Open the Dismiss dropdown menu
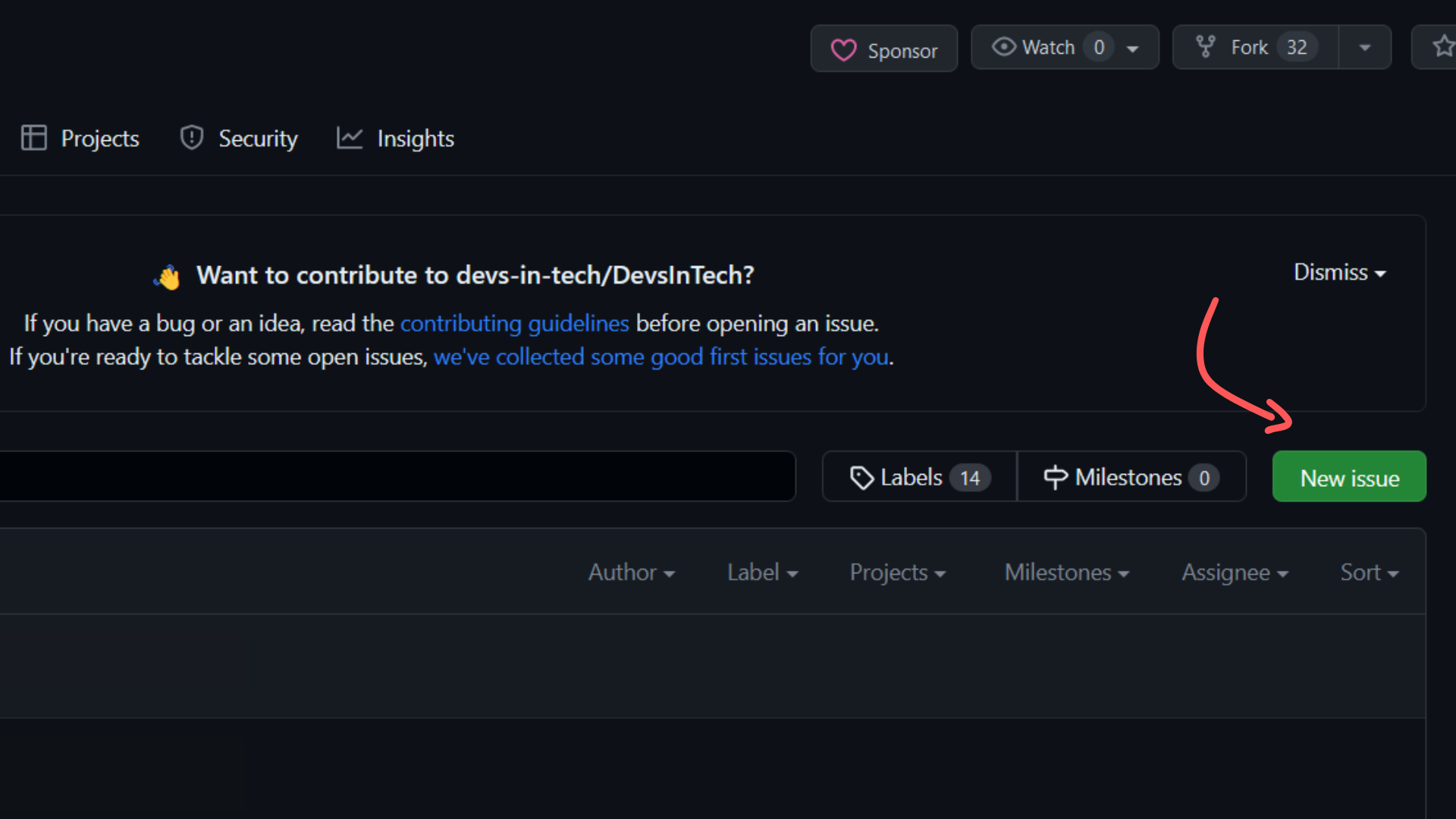Screen dimensions: 1456x819 (x=1339, y=272)
